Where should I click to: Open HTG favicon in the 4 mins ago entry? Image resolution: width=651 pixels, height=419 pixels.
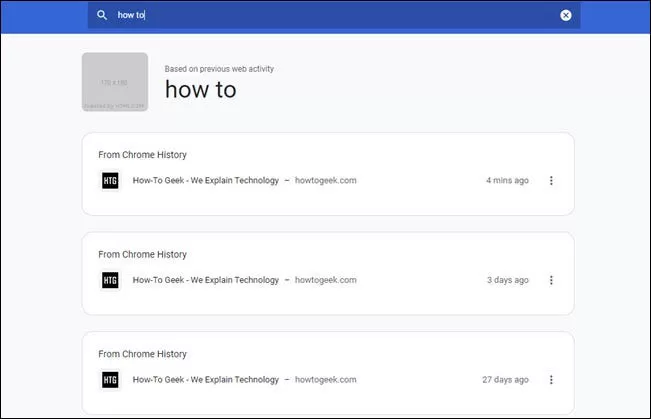110,181
